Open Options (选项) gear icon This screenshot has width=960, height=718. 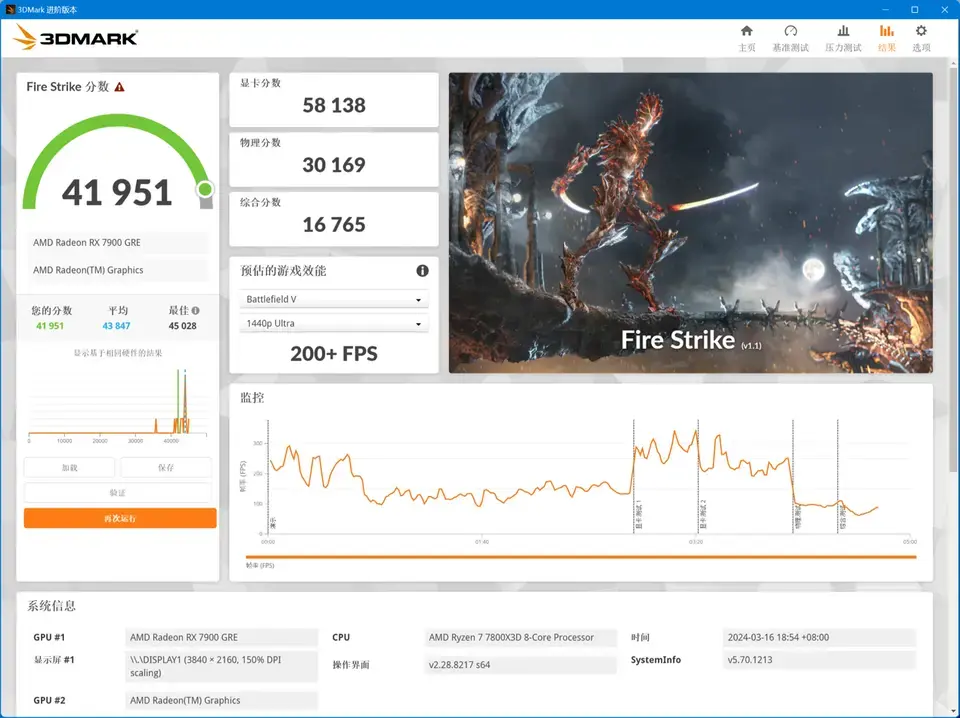point(921,31)
